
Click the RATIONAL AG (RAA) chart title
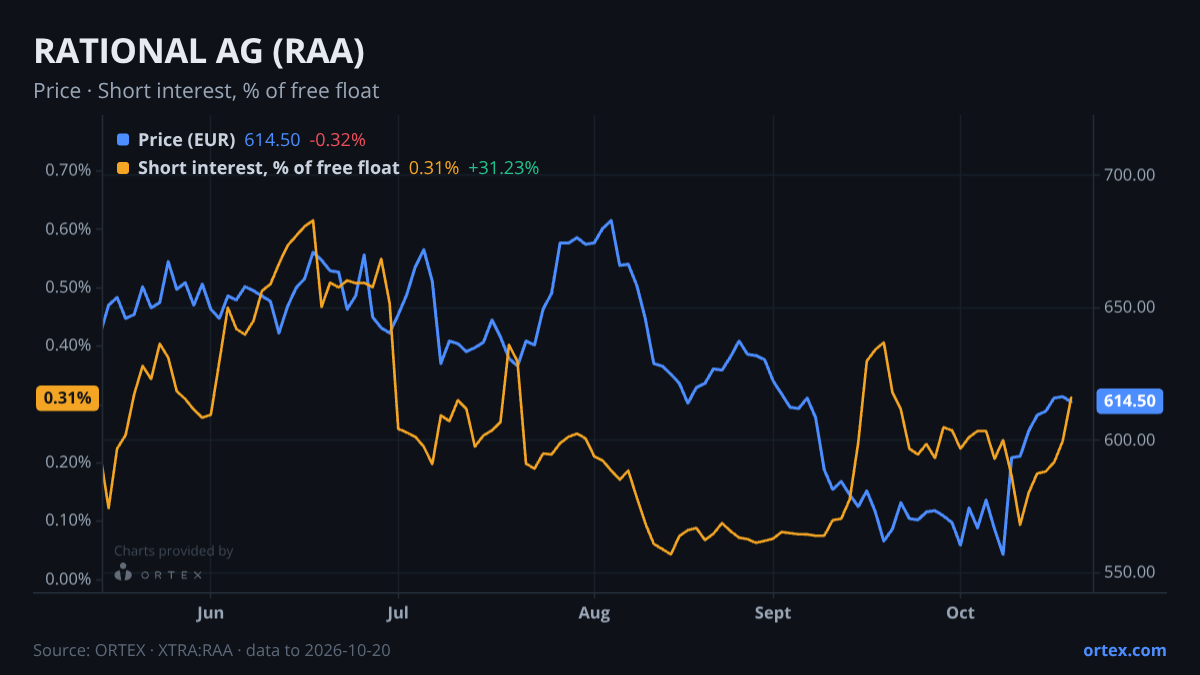click(198, 51)
